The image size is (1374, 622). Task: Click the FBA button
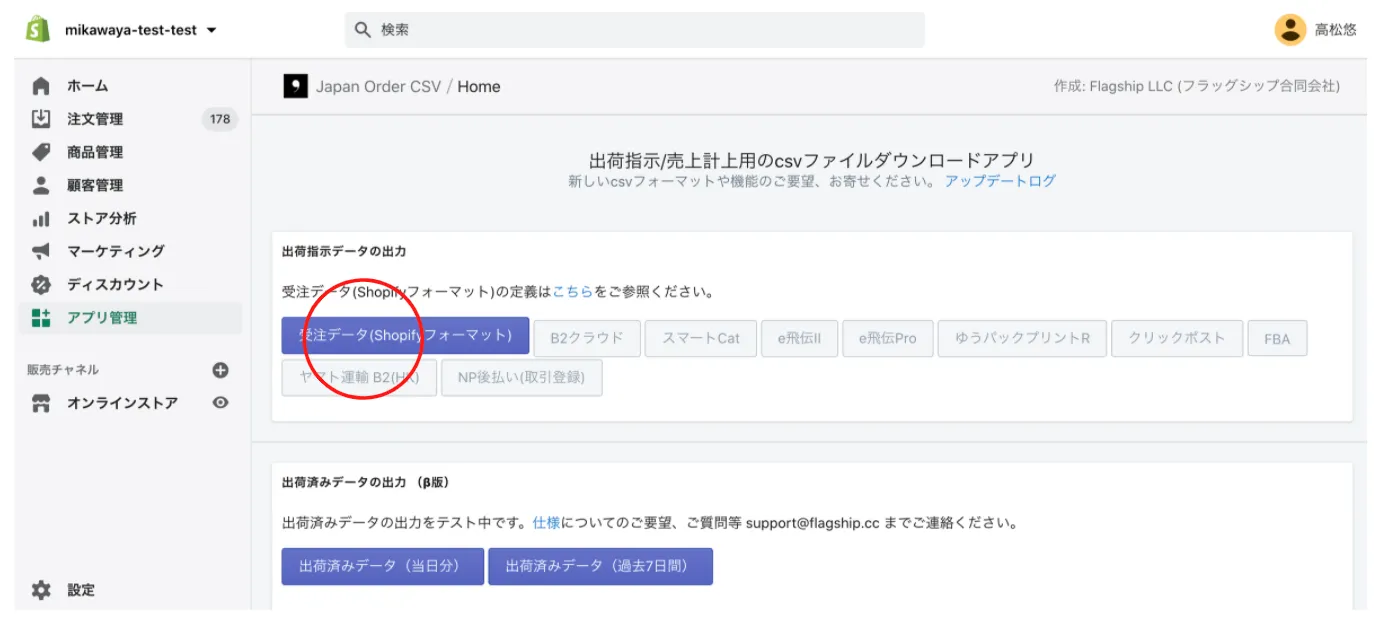(1277, 338)
